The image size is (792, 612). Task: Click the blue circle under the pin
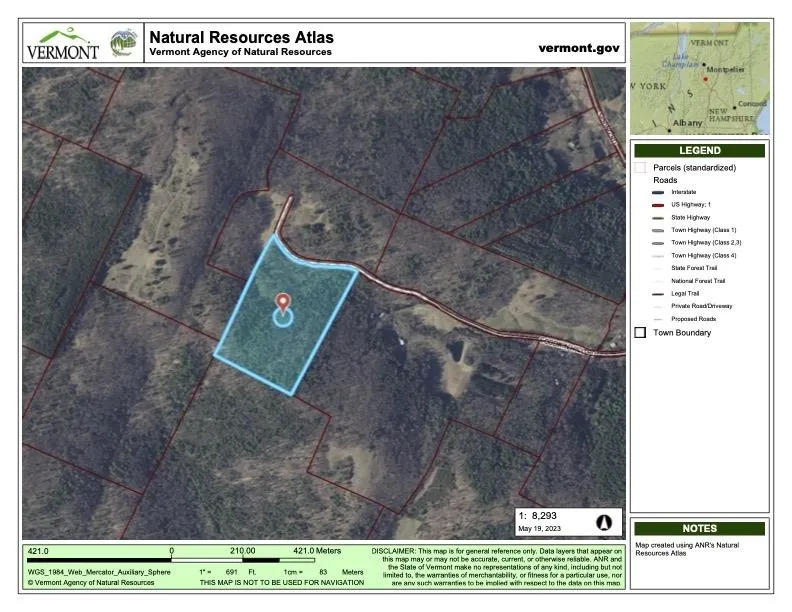[x=283, y=318]
